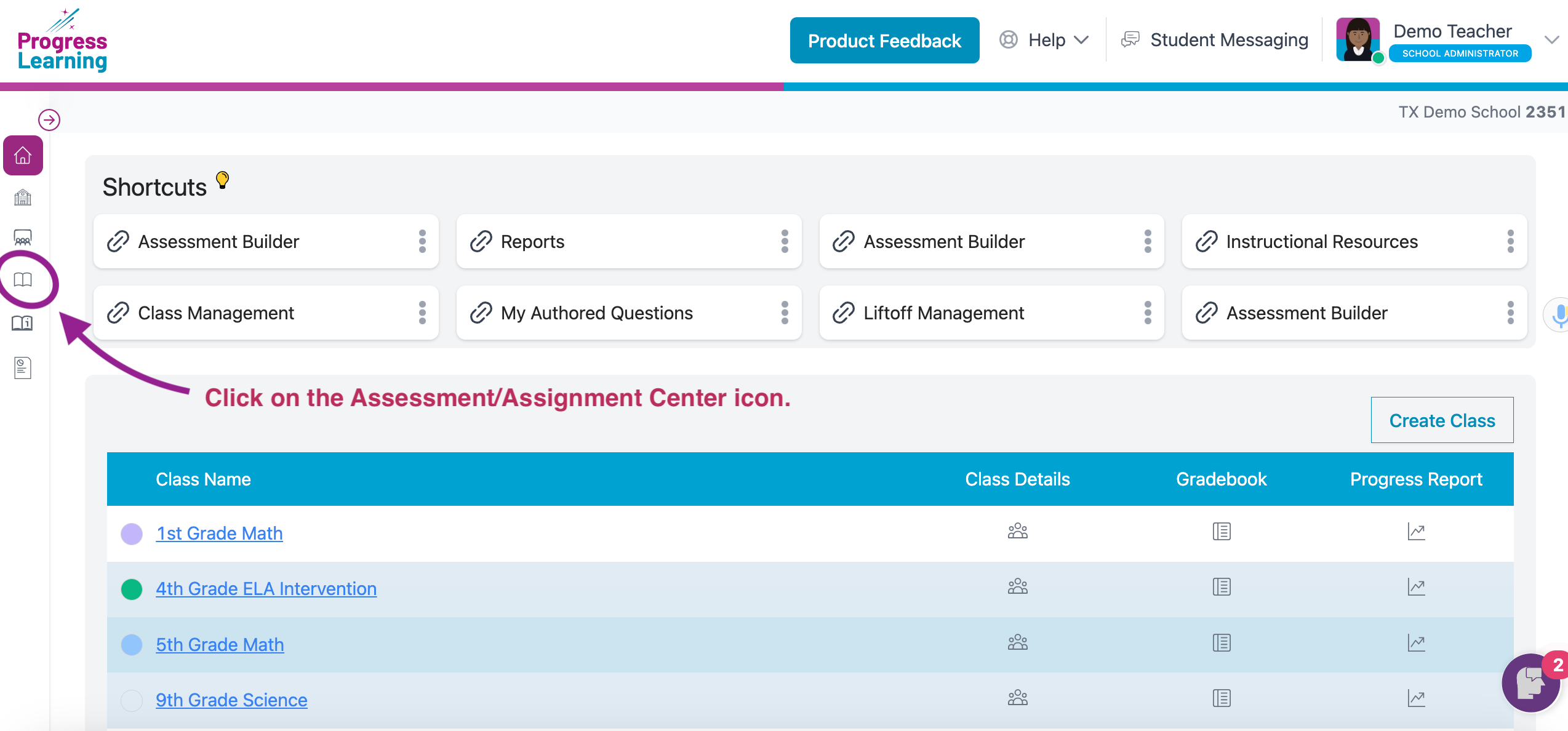Click the SCHOOL ADMINISTRATOR role badge
Screen dimensions: 1568x731
coord(1460,54)
